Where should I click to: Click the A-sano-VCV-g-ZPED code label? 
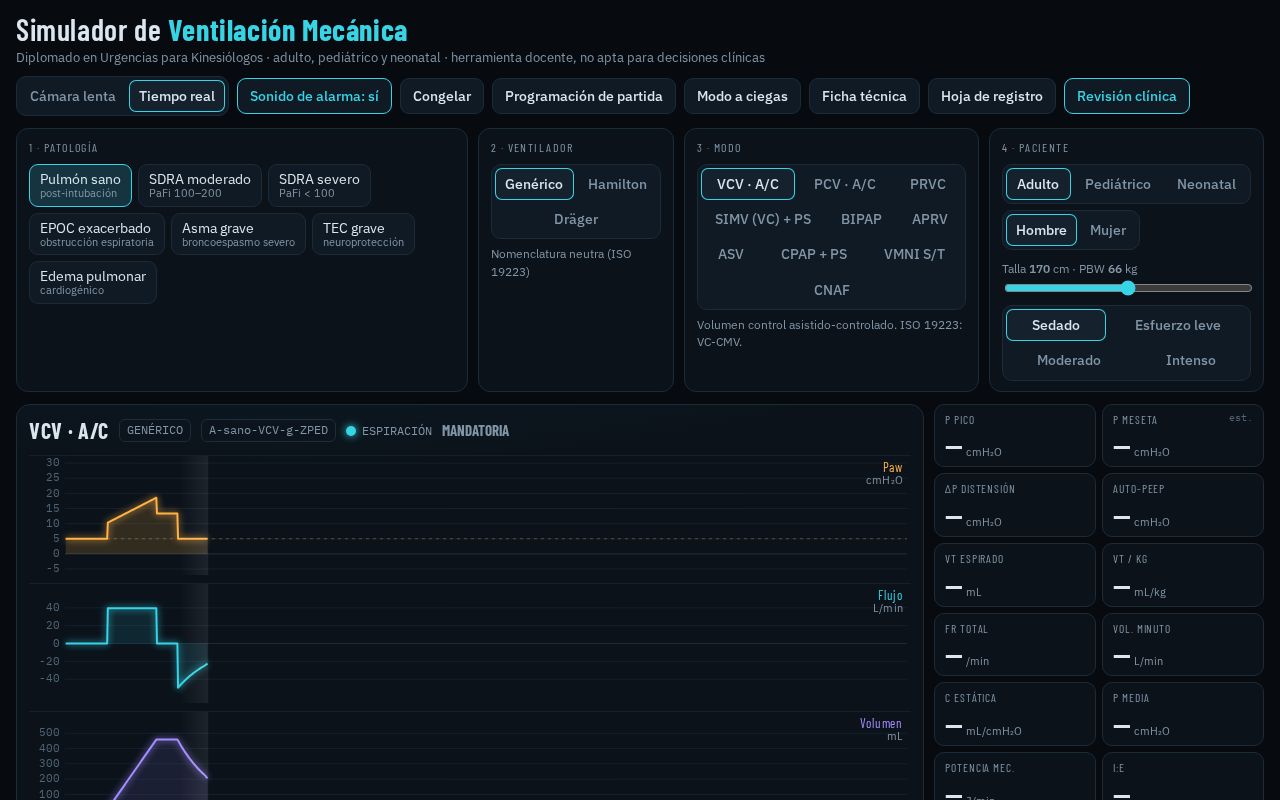pos(268,431)
